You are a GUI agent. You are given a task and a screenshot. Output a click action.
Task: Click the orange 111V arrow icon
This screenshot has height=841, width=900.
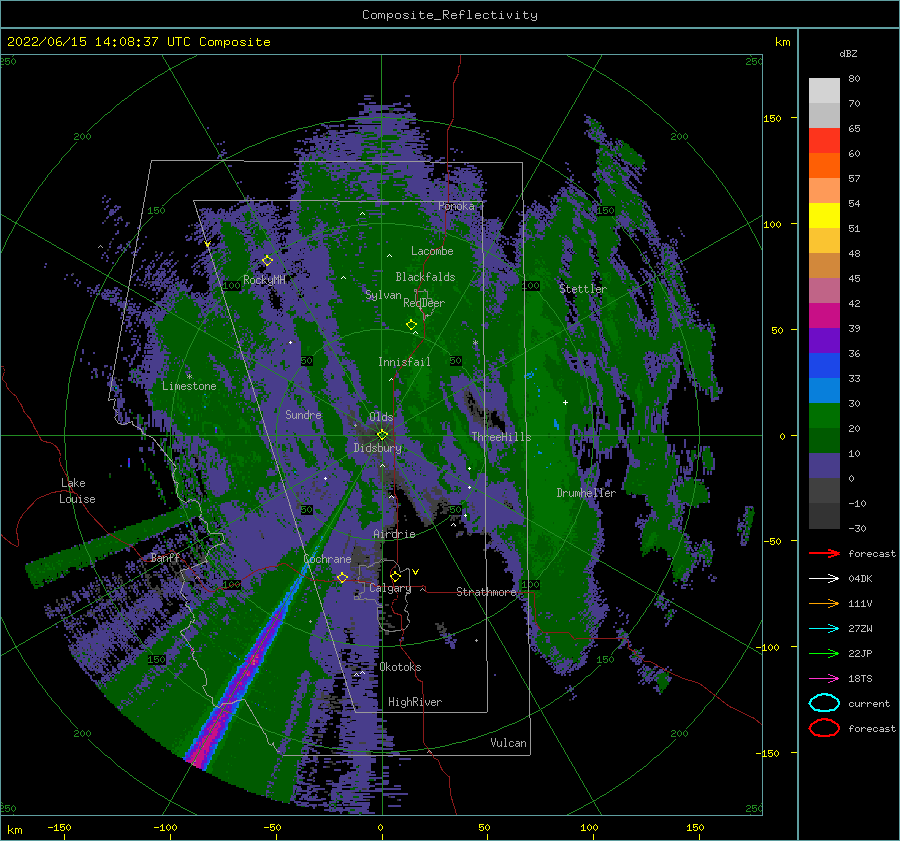click(x=824, y=603)
